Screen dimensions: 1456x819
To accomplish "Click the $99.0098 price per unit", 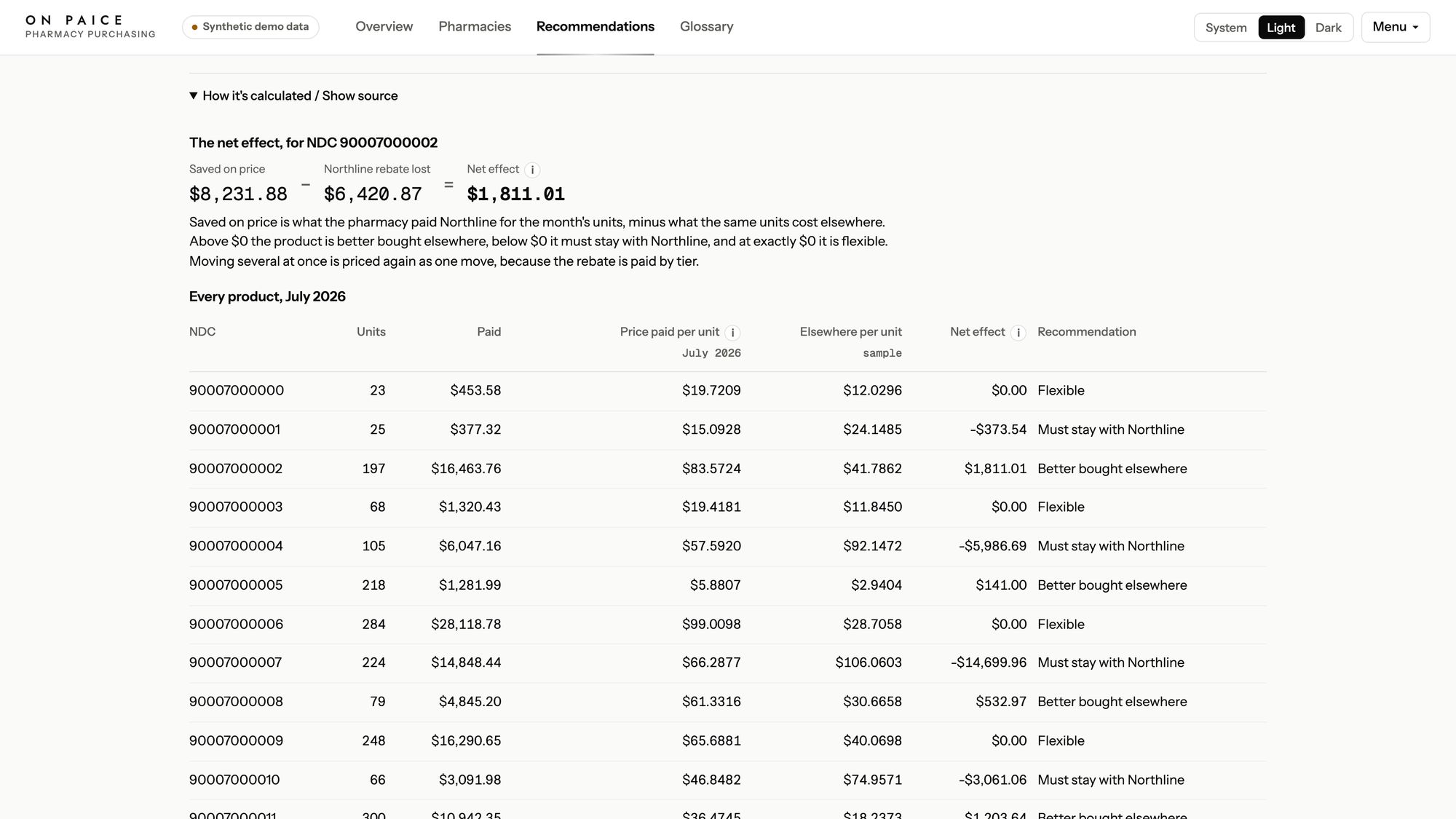I will click(711, 624).
